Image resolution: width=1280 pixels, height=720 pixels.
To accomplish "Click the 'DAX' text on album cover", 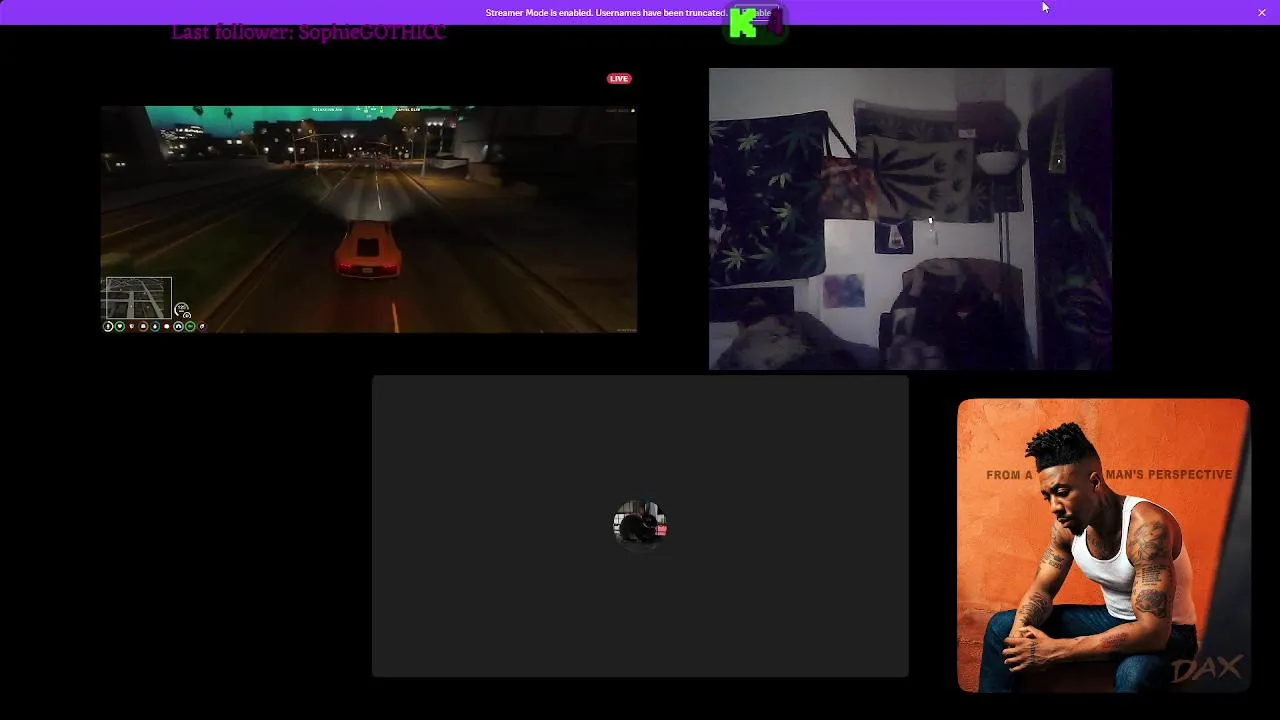I will tap(1206, 669).
